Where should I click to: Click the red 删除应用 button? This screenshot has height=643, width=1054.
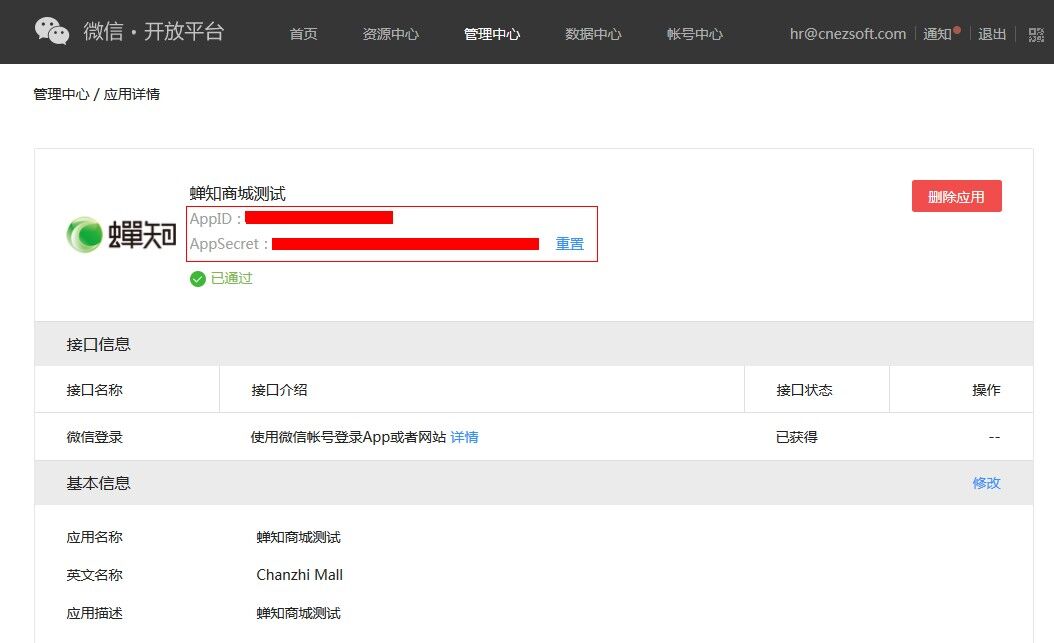coord(957,196)
